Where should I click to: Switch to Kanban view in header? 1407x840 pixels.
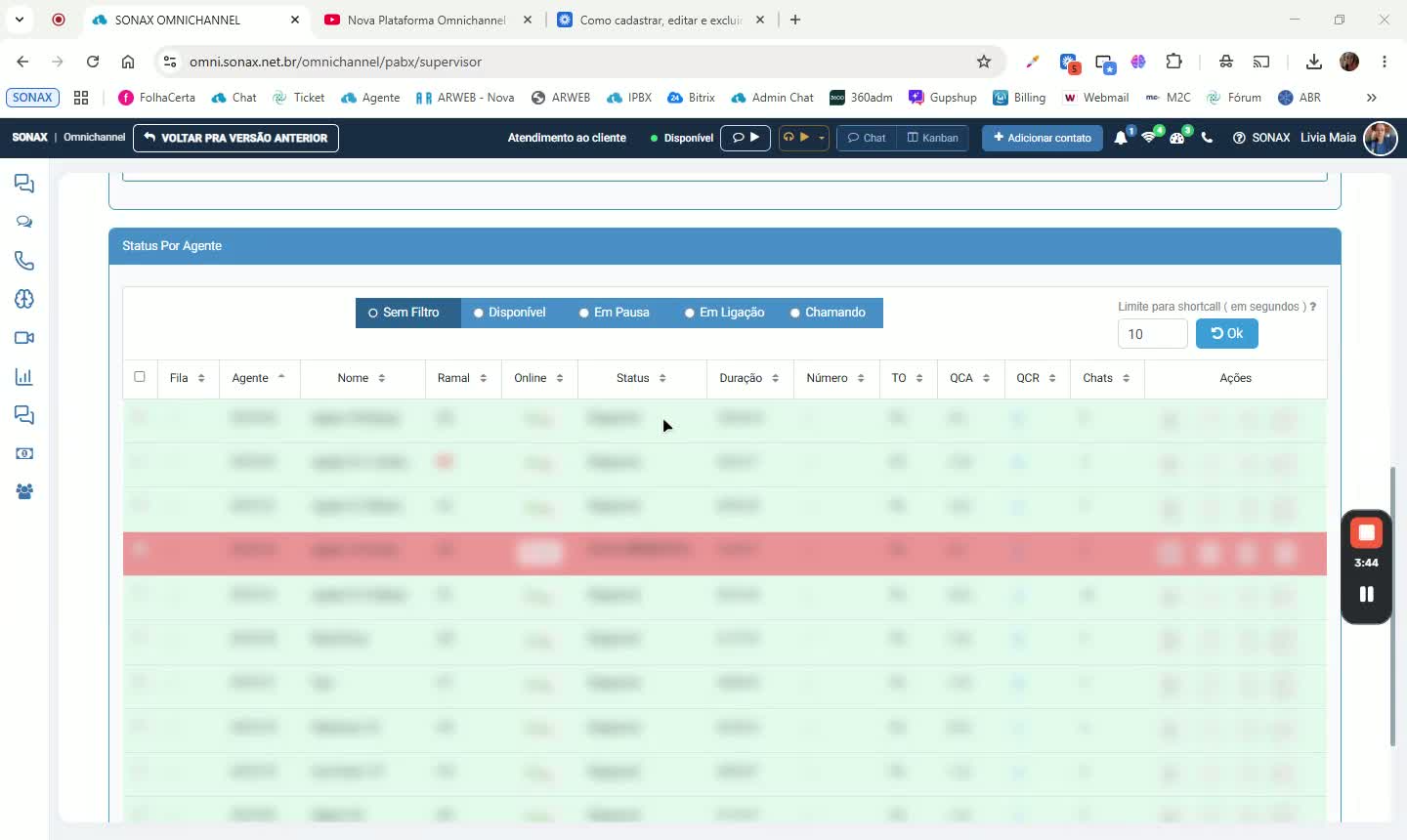(933, 138)
